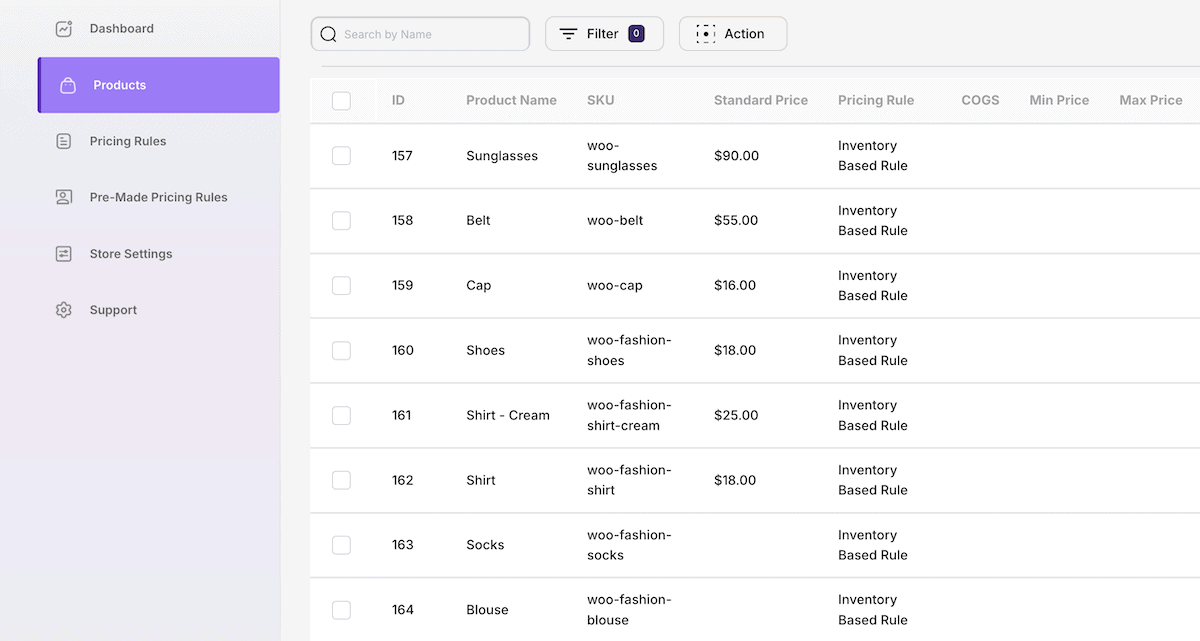This screenshot has height=641, width=1200.
Task: Click the Shirt - Cream product name
Action: click(508, 416)
